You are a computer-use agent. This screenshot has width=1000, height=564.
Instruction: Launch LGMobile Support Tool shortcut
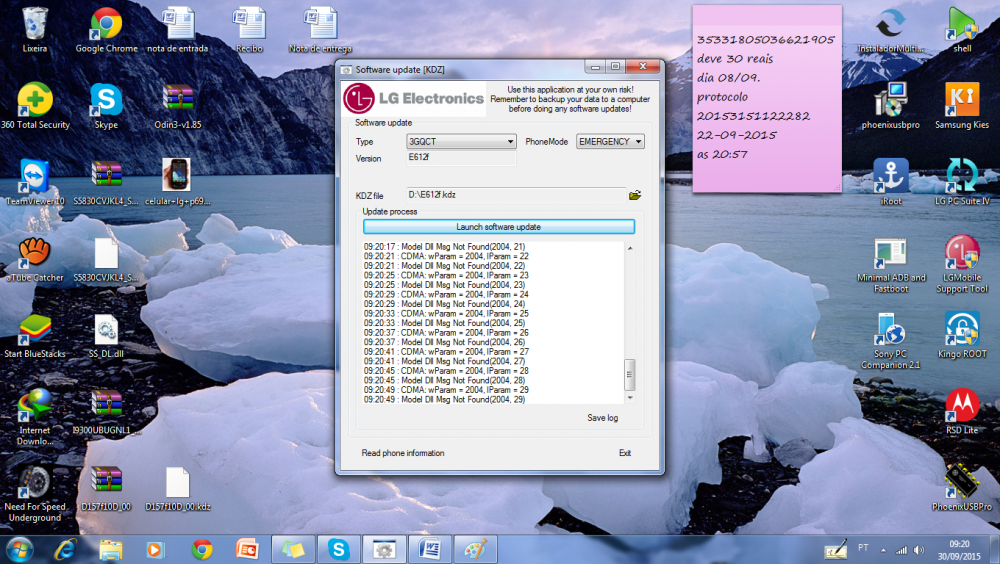[x=962, y=264]
